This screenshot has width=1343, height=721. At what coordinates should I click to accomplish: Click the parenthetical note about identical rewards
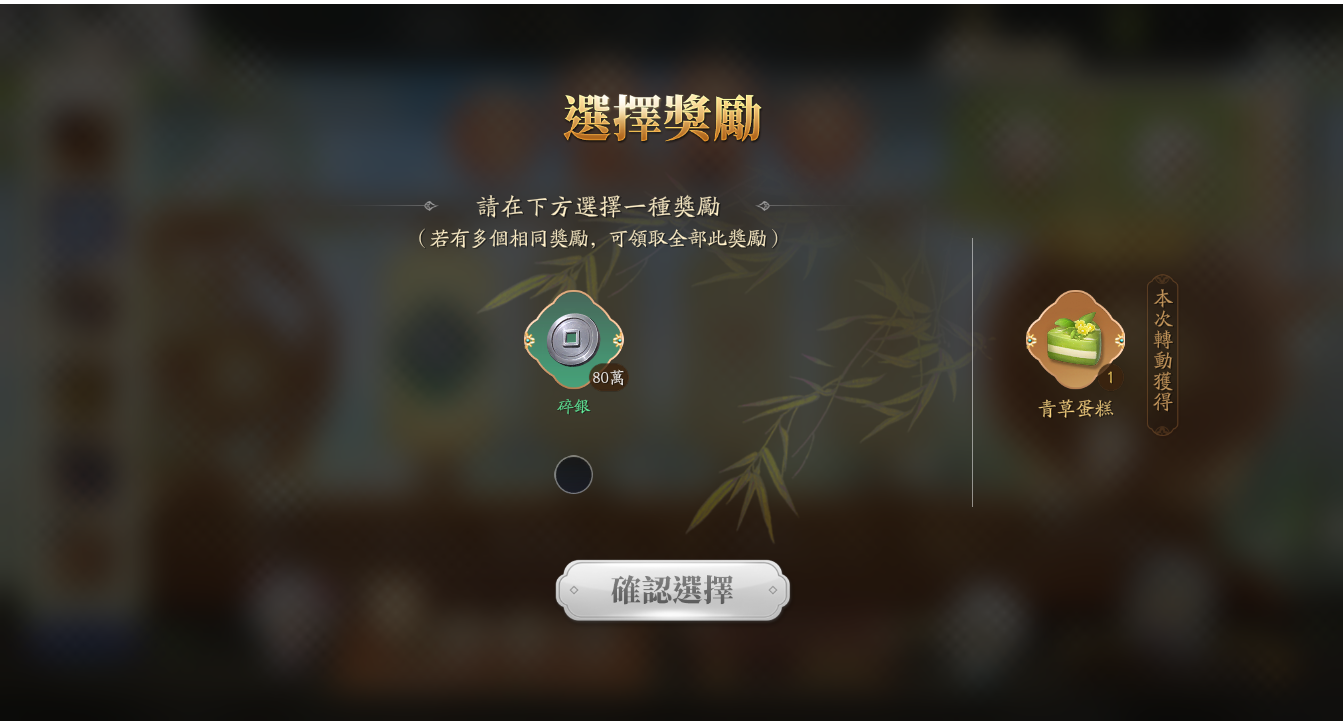coord(598,238)
